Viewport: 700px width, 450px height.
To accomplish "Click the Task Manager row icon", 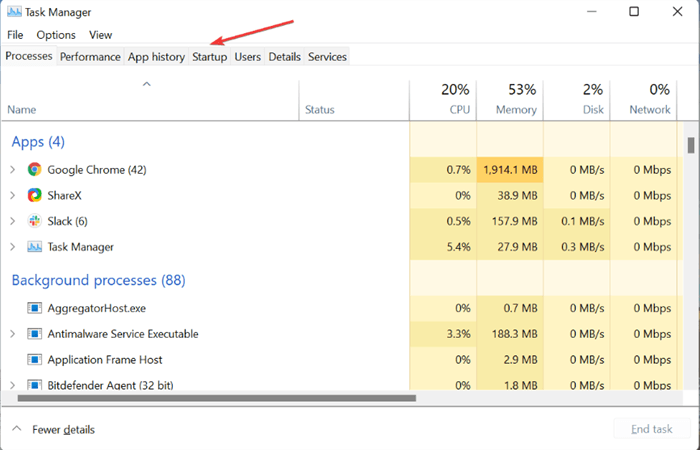I will [x=34, y=247].
